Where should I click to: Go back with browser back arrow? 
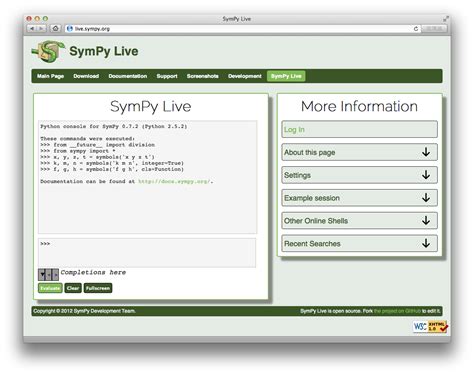point(32,29)
